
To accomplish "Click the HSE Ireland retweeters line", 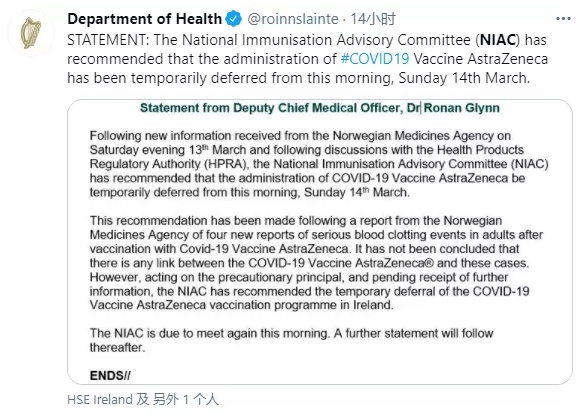I will tap(143, 399).
